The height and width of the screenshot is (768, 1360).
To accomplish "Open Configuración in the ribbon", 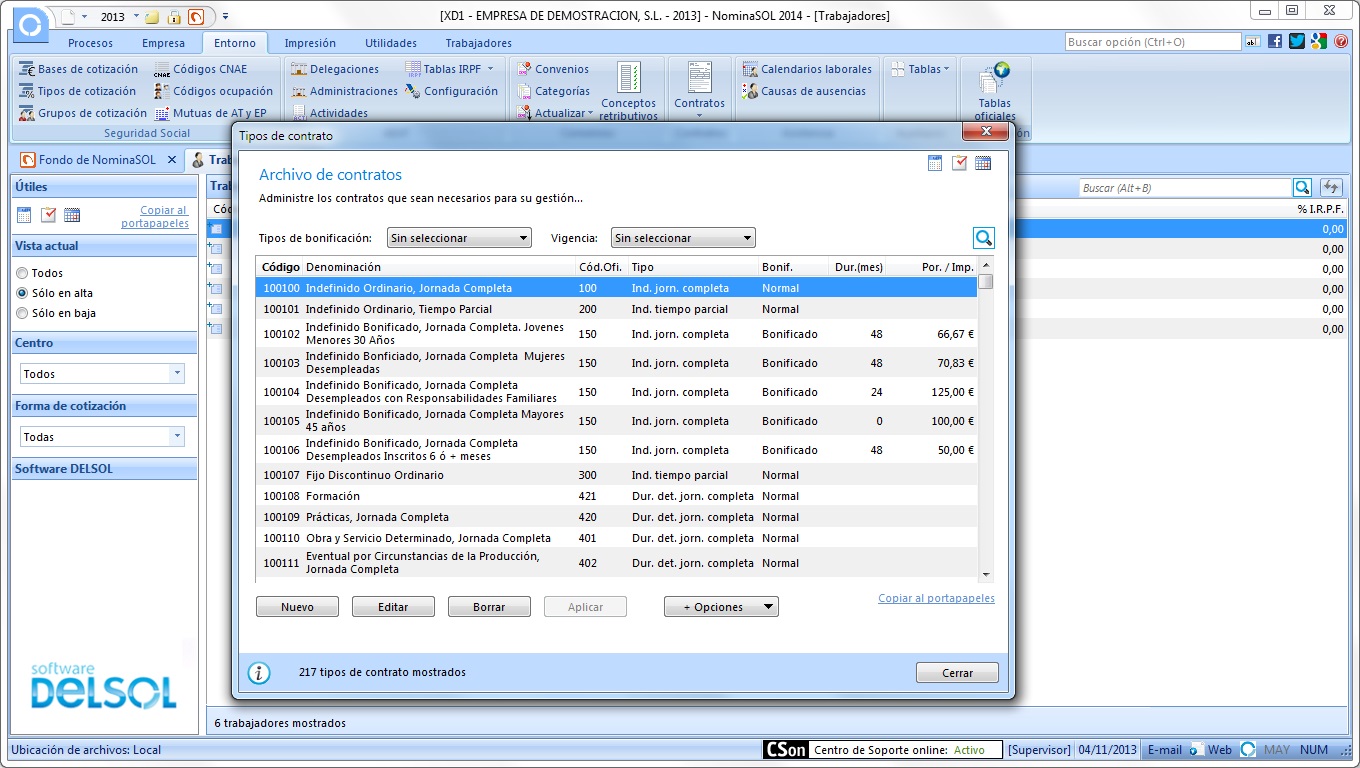I will point(451,91).
